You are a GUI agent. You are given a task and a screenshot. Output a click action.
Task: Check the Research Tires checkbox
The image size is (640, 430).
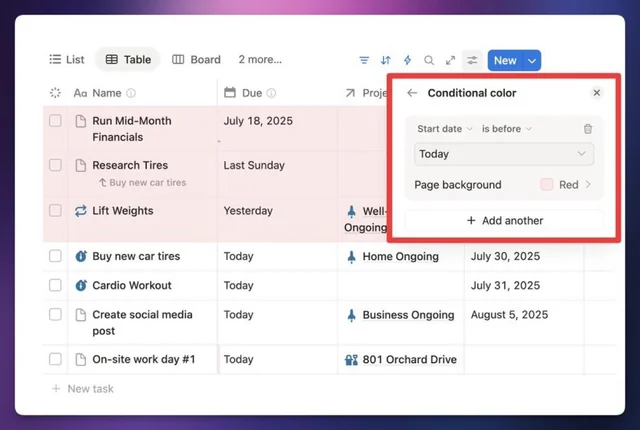point(55,165)
